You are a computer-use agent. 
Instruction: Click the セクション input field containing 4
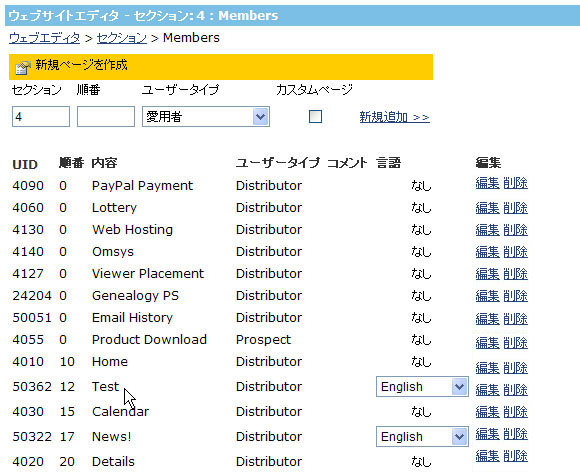tap(41, 117)
